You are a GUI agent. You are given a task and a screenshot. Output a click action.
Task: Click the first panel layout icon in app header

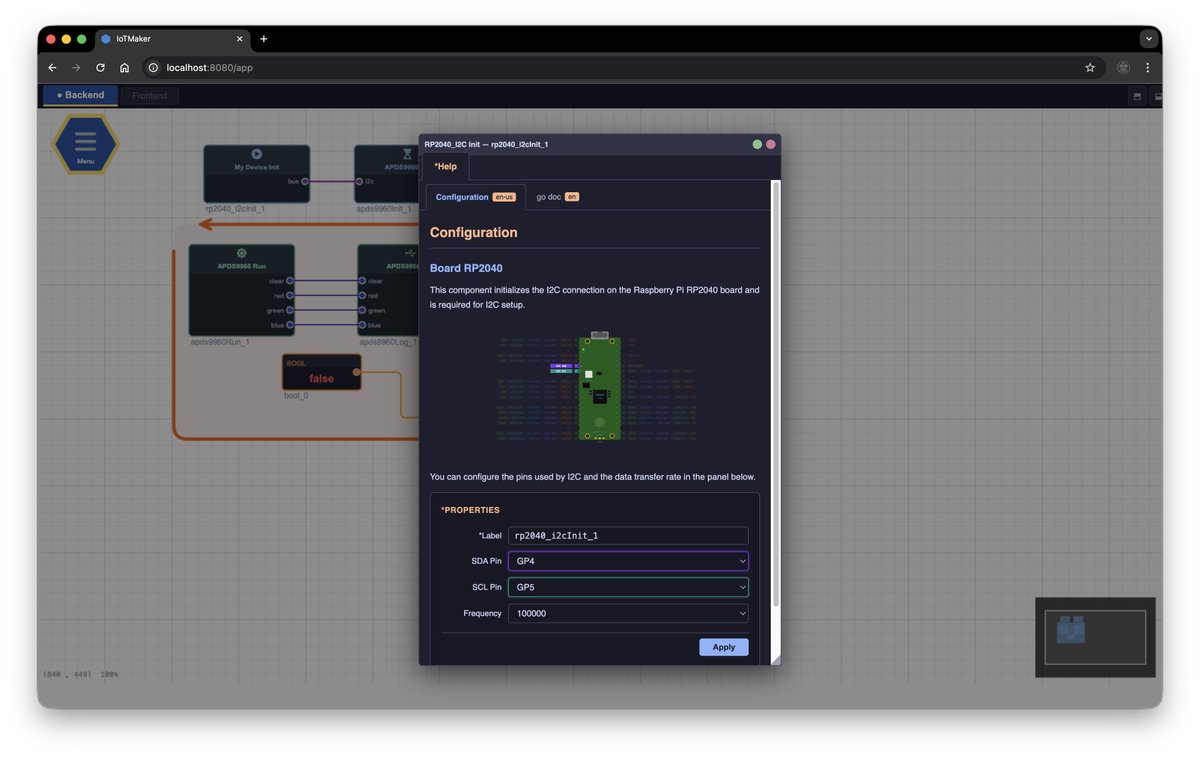point(1137,96)
